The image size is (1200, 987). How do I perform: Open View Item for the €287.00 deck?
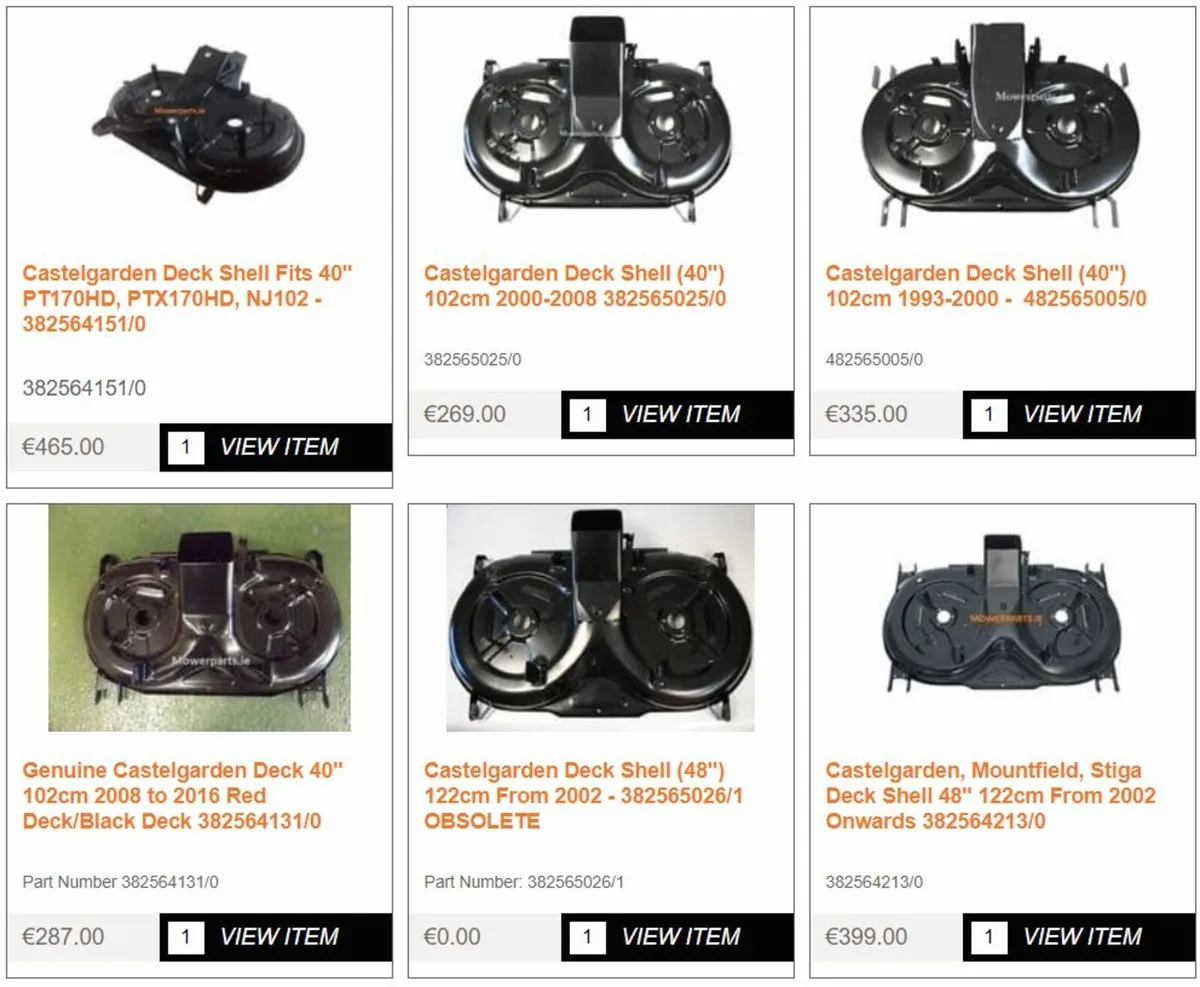(279, 937)
